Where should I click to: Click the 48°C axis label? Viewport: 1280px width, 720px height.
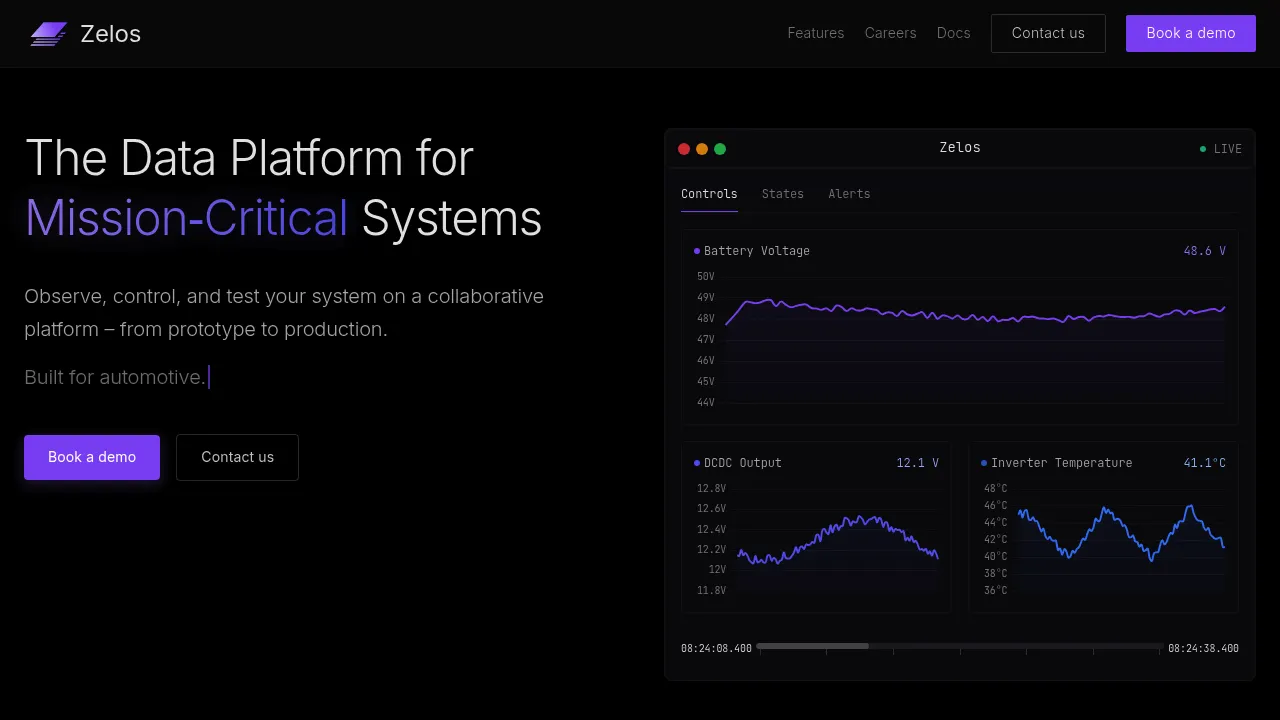[x=996, y=488]
